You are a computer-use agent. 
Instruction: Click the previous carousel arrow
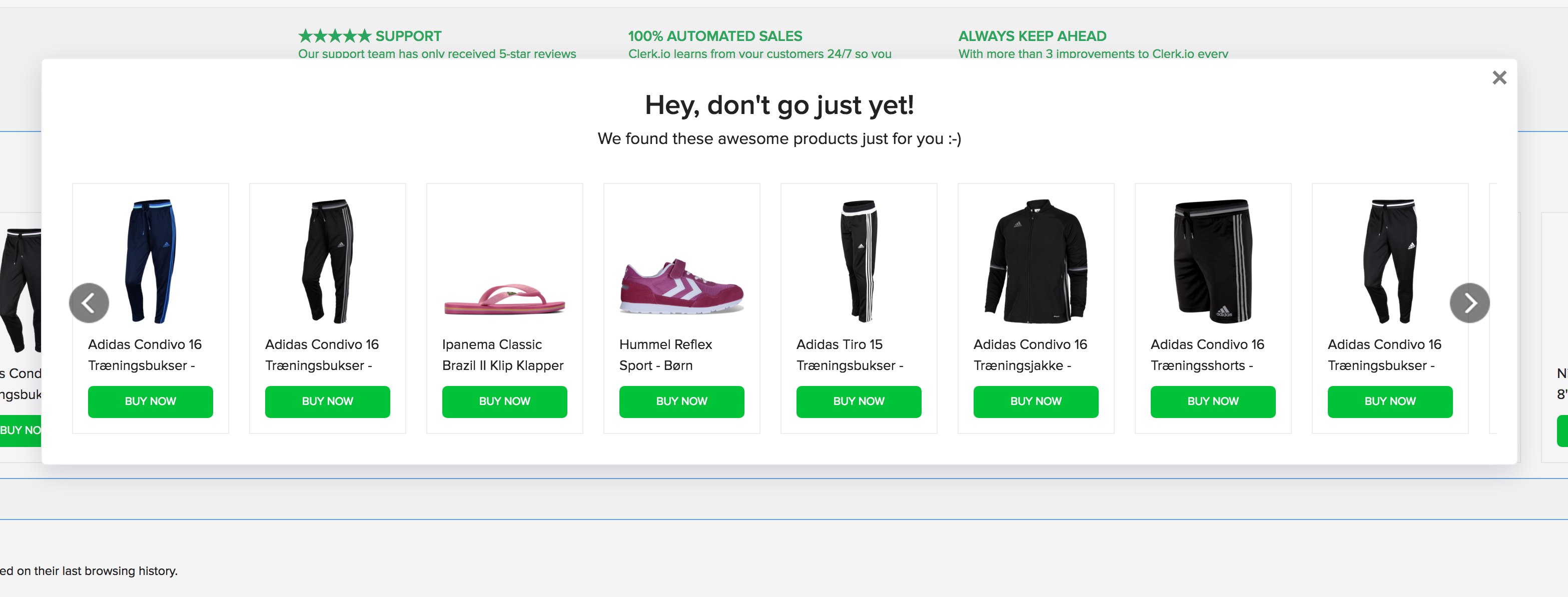89,302
